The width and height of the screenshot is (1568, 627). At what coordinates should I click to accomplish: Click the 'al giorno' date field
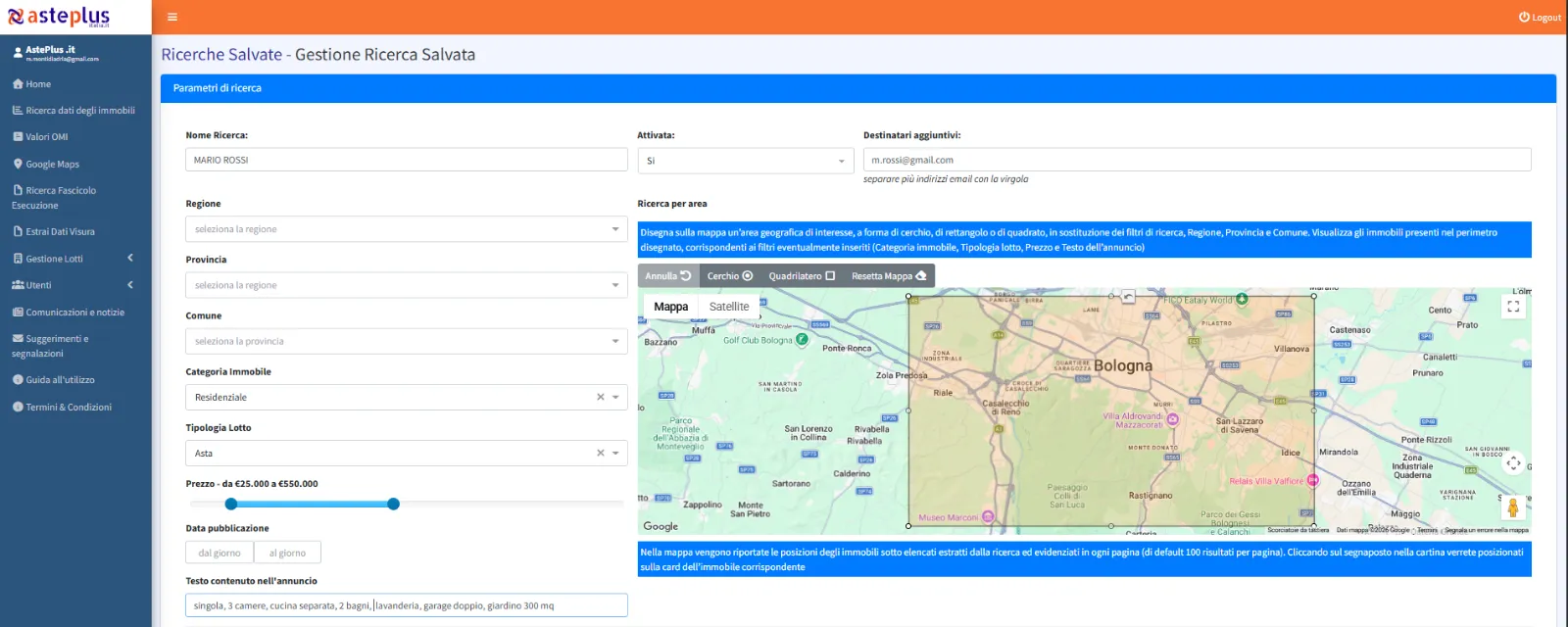click(x=287, y=553)
